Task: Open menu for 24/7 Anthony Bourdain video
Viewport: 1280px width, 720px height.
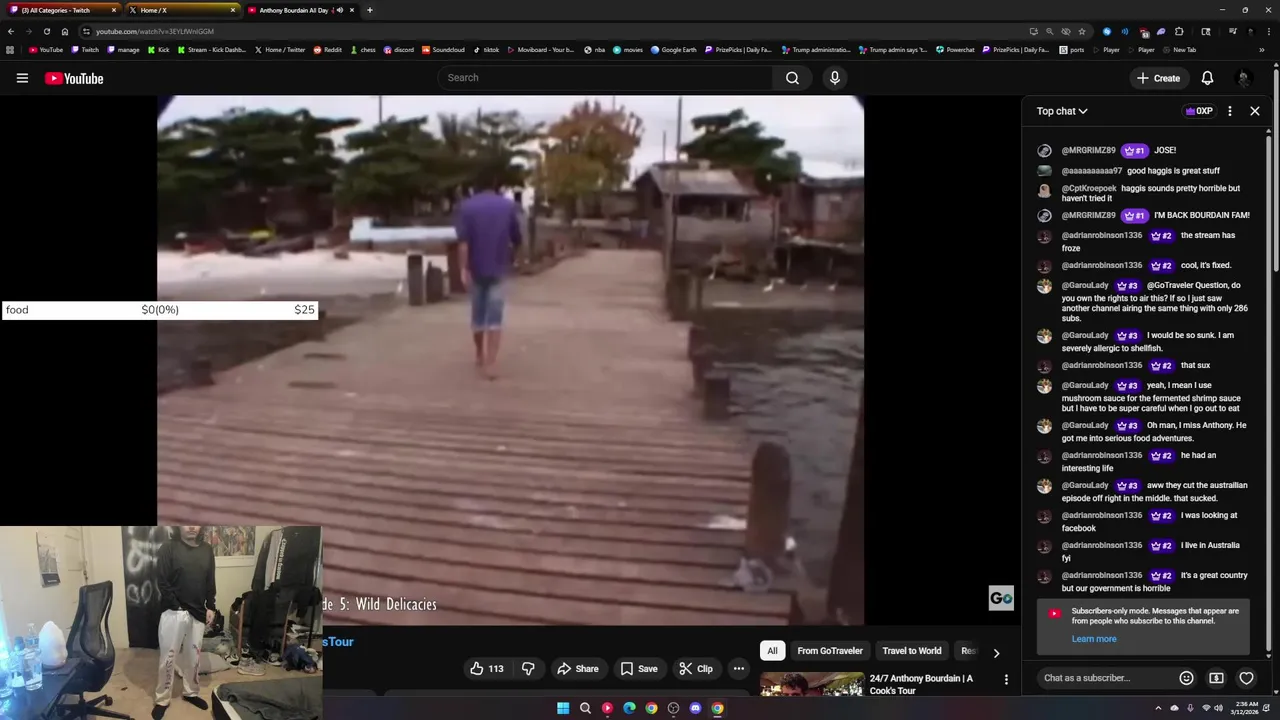Action: [1006, 680]
